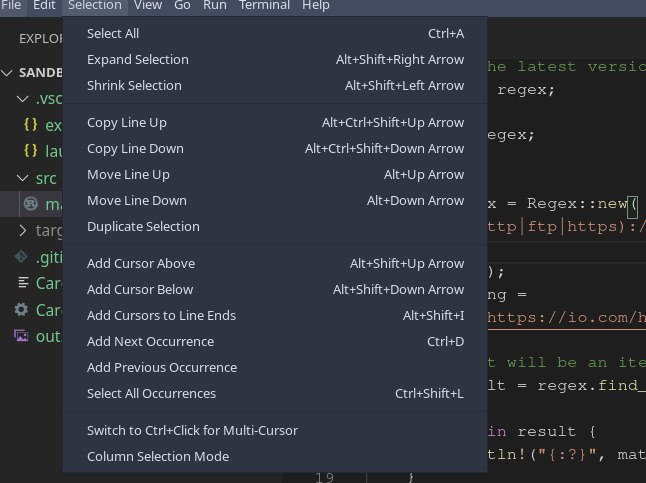Collapse the .vscode folder chevron
The height and width of the screenshot is (483, 646).
[x=22, y=99]
